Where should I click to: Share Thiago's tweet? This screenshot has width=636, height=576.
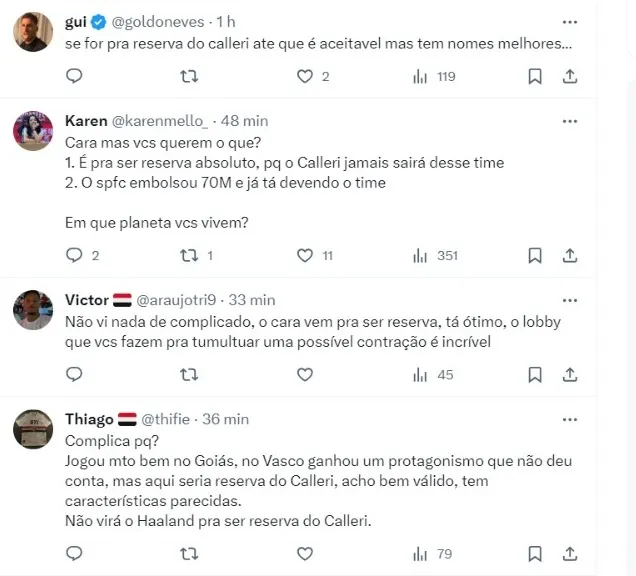569,553
